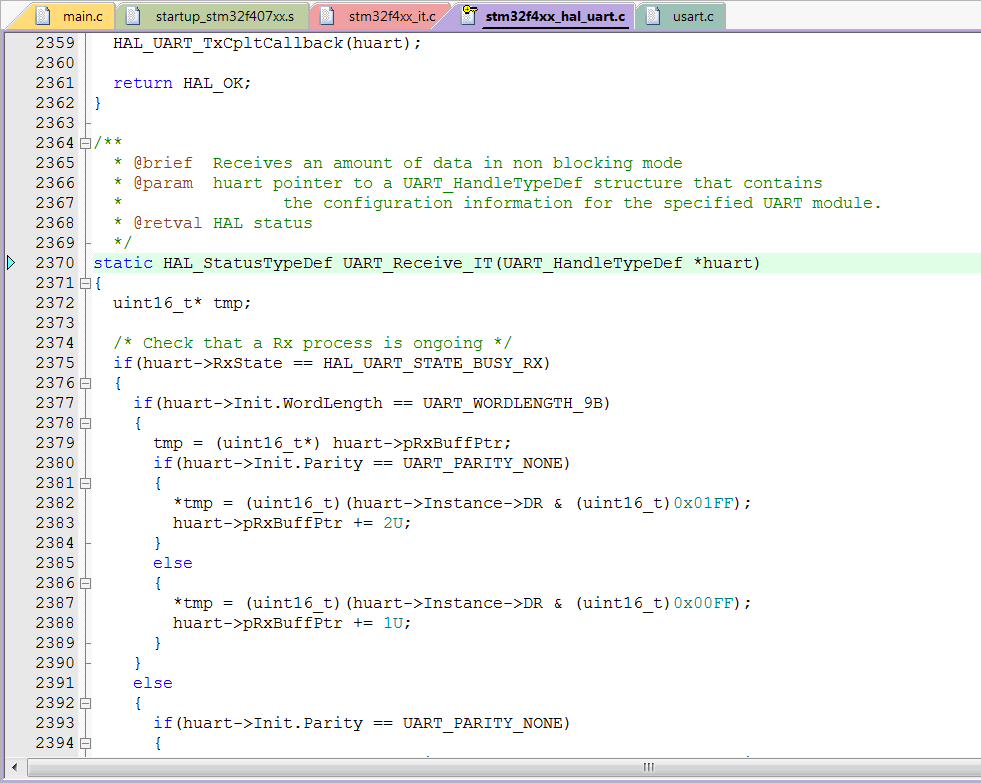Click on HAL_UART_STATE_BUSY_RX constant

pyautogui.click(x=432, y=363)
